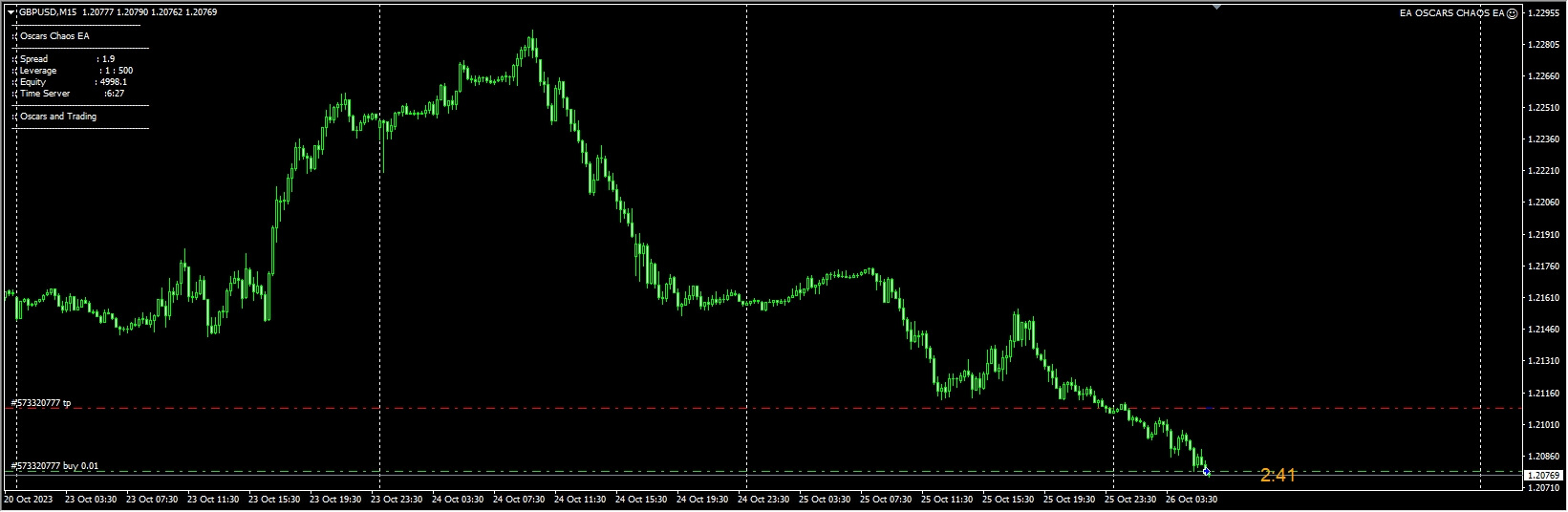The image size is (1568, 512).
Task: Click the 1.20710 price scale label
Action: (1544, 488)
